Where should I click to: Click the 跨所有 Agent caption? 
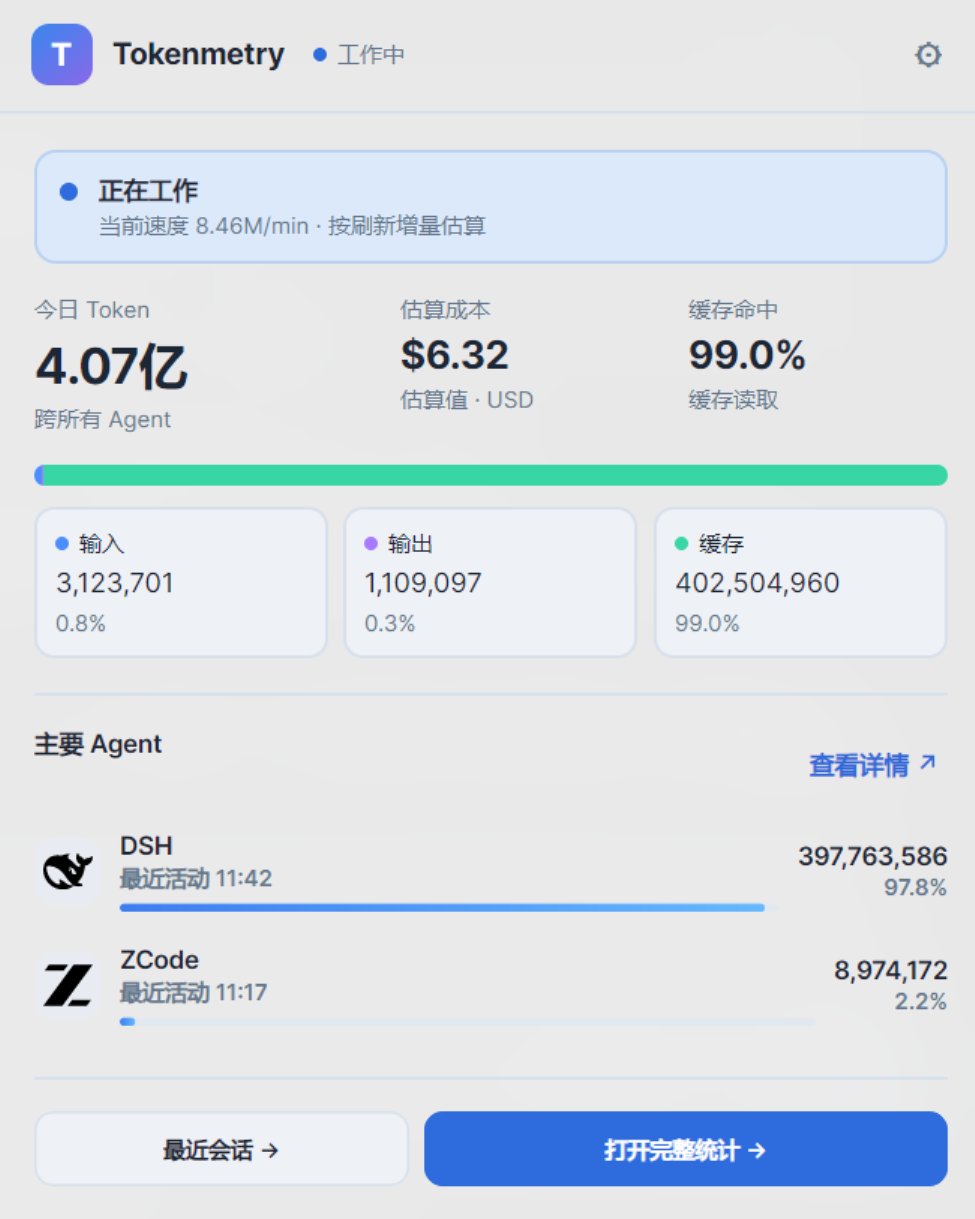103,420
